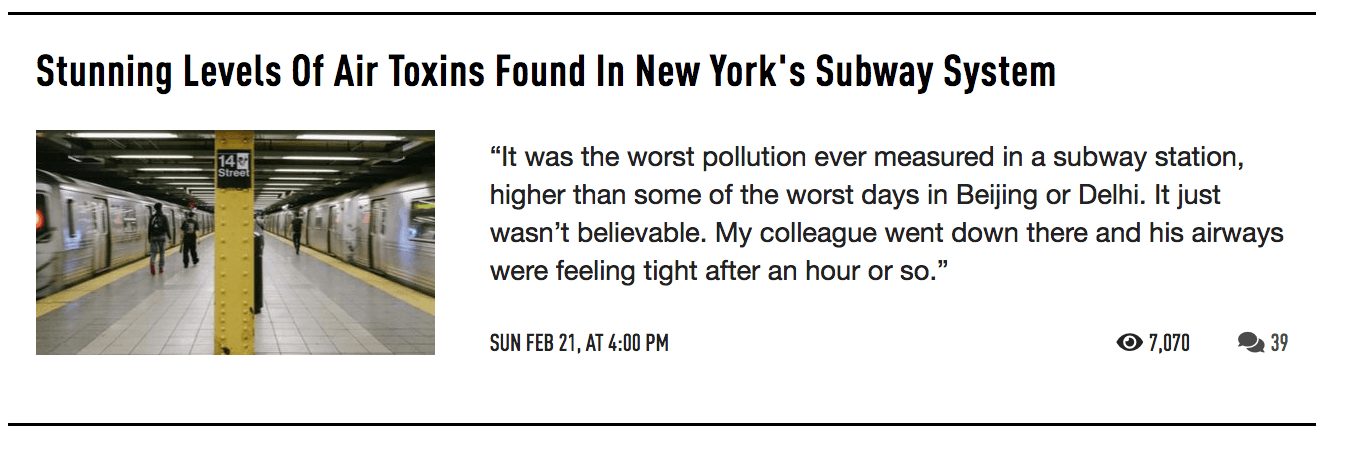1352x462 pixels.
Task: Click the subway station article thumbnail
Action: [235, 242]
